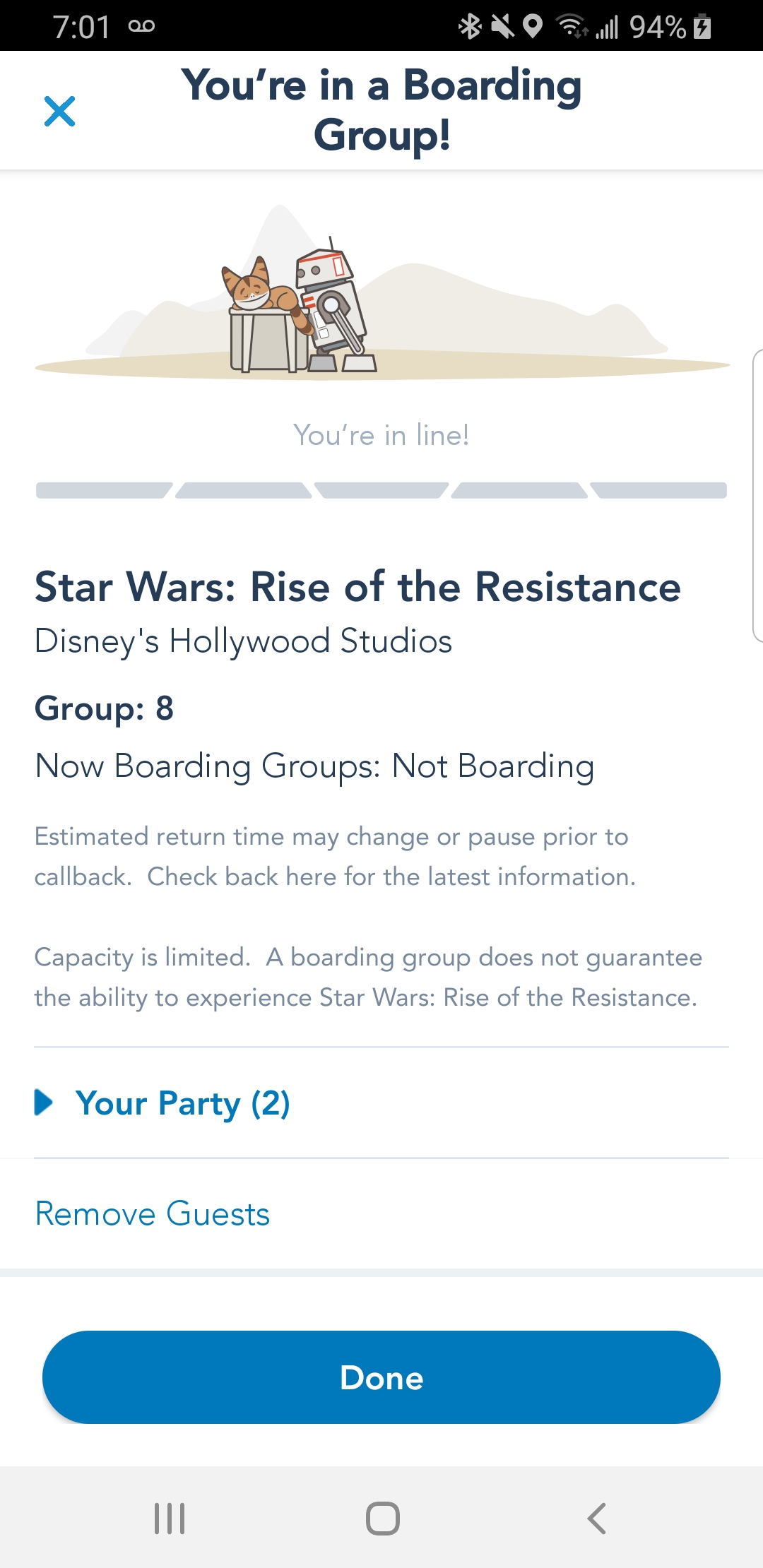Tap the edge panel handle on right side

[x=757, y=494]
